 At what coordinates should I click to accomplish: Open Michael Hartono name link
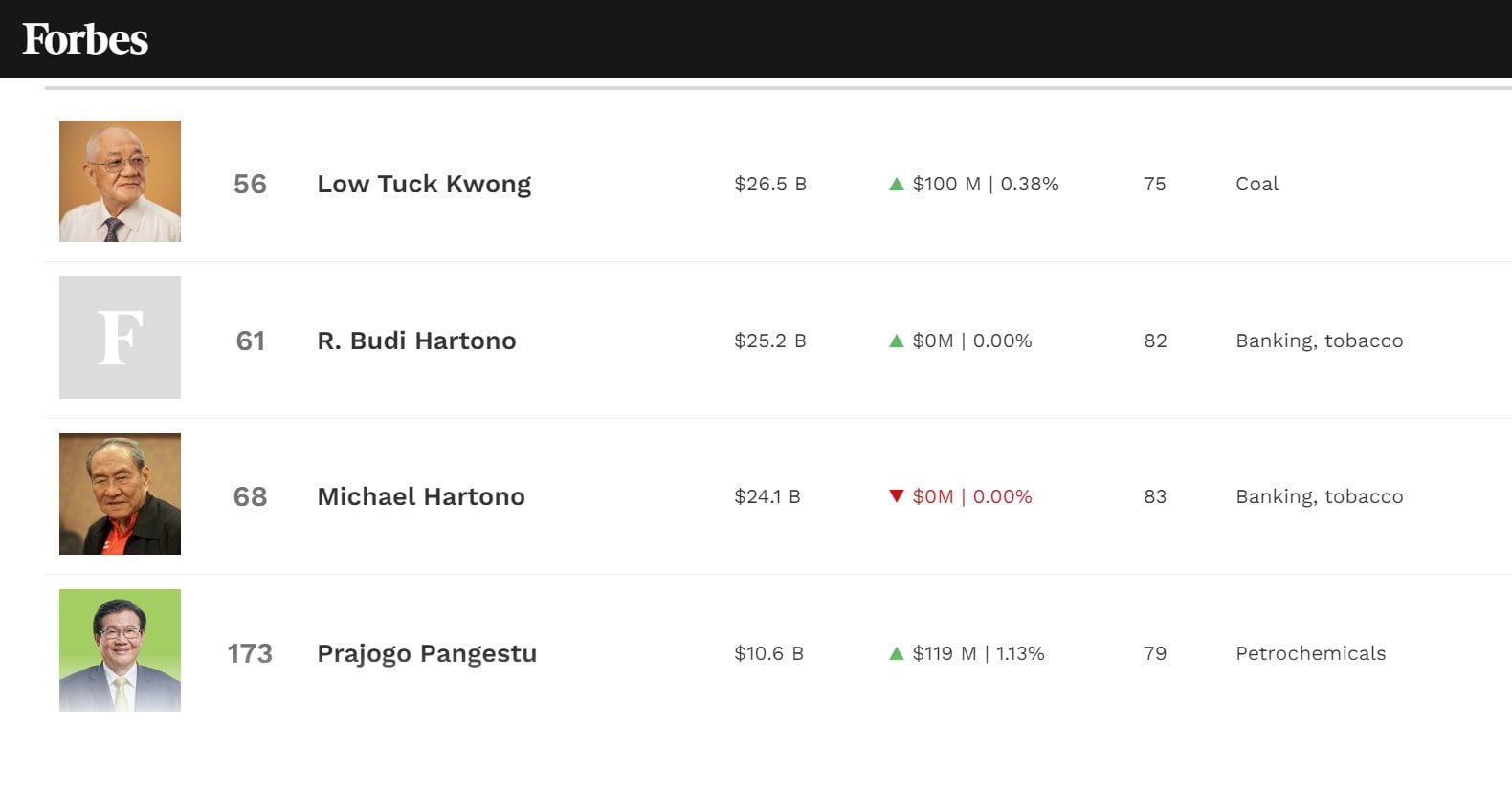click(421, 496)
